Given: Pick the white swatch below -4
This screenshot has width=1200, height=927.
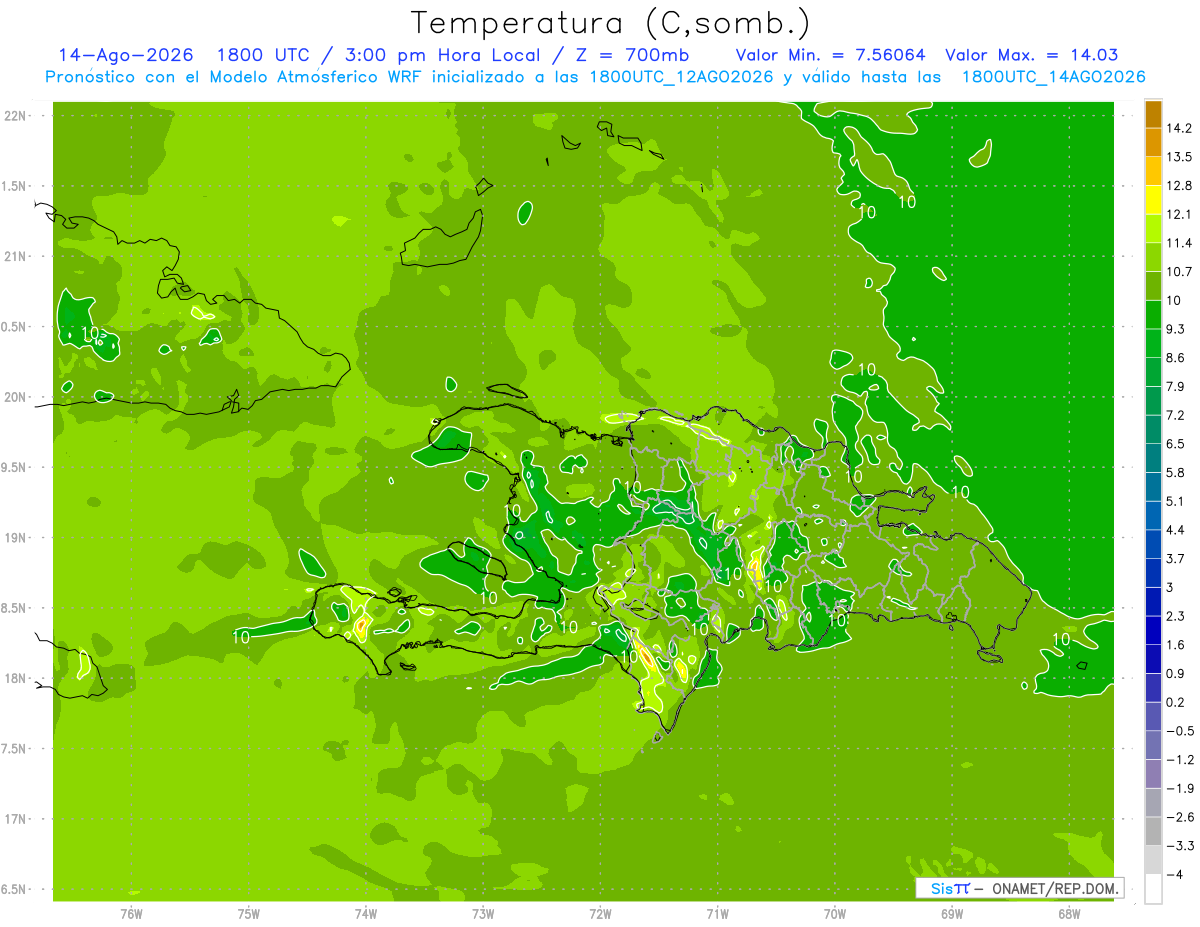Looking at the screenshot, I should 1153,889.
